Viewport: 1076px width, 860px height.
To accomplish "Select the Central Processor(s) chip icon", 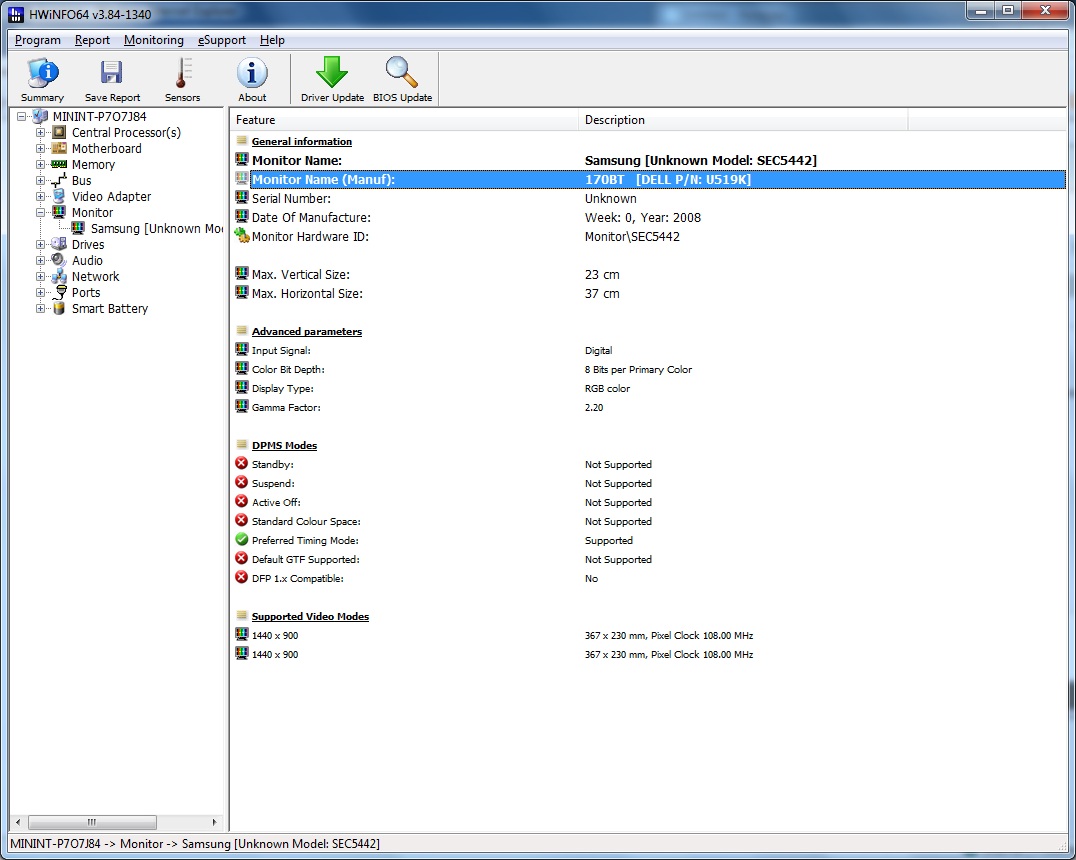I will click(60, 132).
